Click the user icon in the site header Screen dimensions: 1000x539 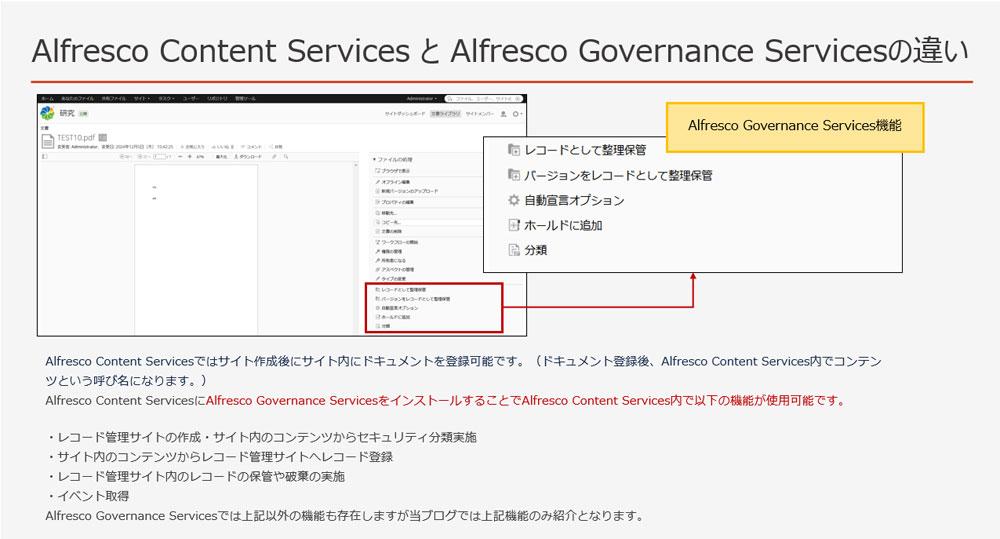pyautogui.click(x=504, y=114)
